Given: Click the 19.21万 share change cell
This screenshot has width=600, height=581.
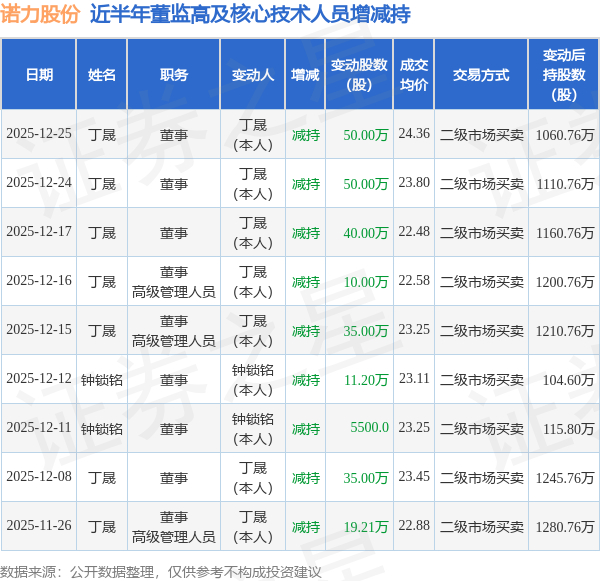Looking at the screenshot, I should pyautogui.click(x=366, y=527).
